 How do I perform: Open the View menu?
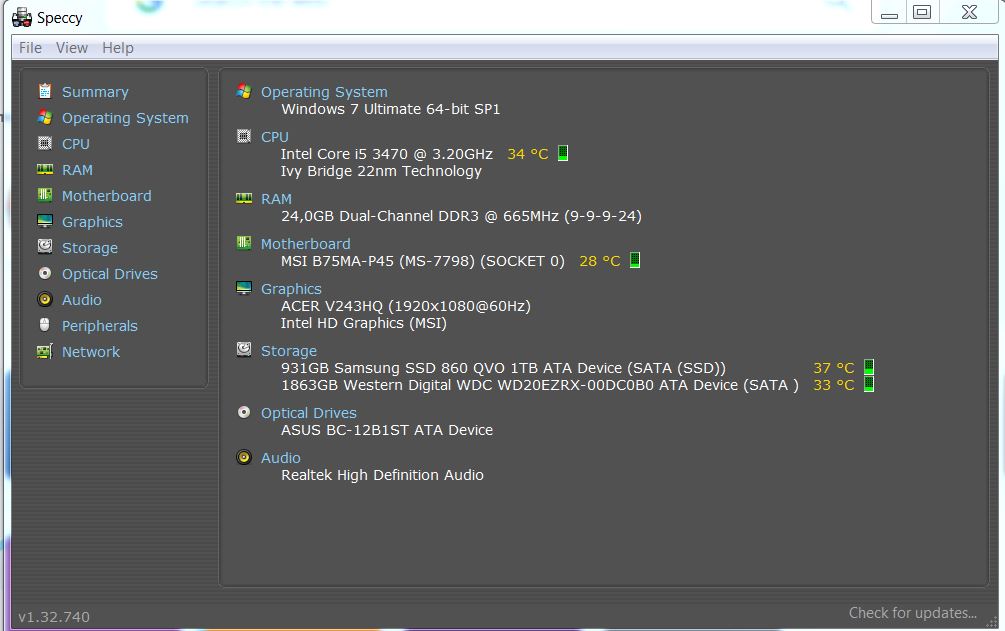pyautogui.click(x=72, y=48)
